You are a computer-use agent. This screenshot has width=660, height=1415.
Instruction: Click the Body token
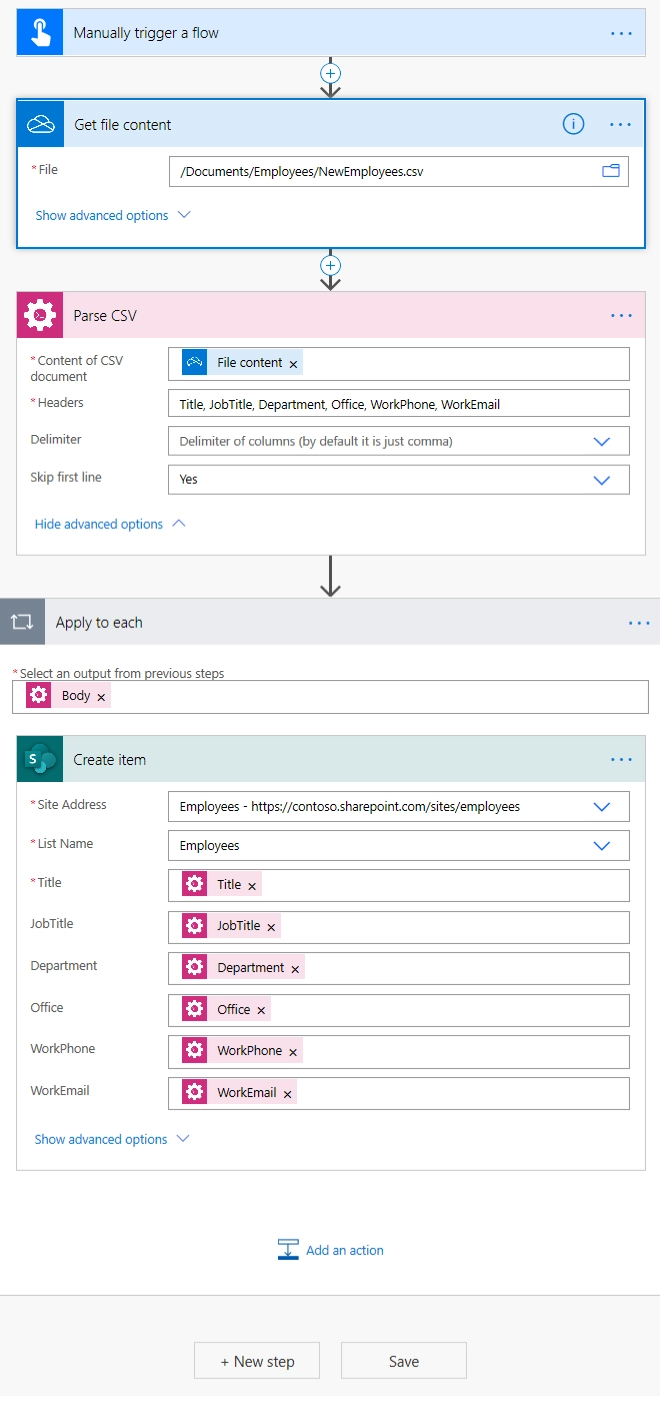[68, 696]
